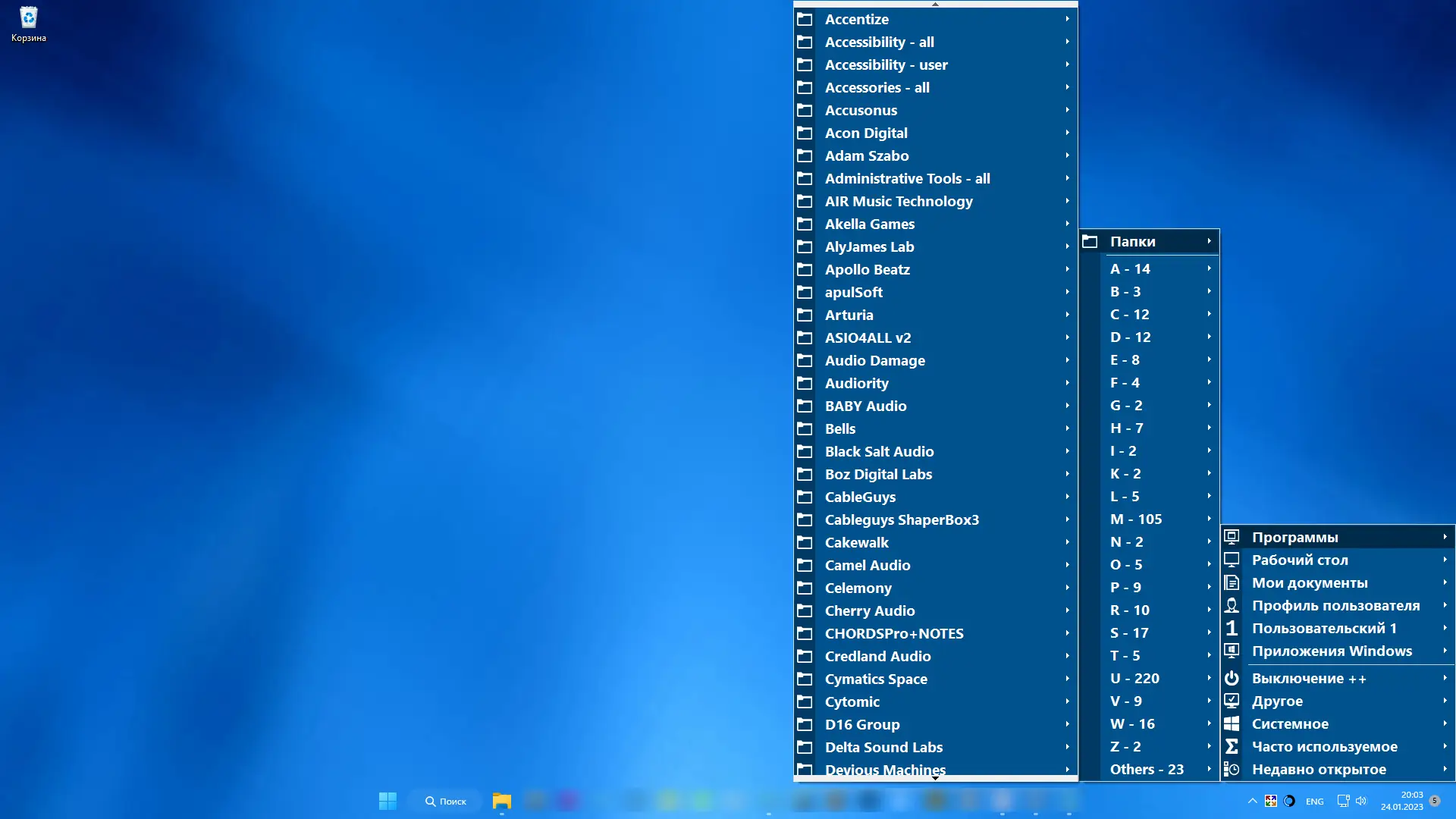Show hidden tray icons chevron
1456x819 pixels.
[x=1252, y=801]
